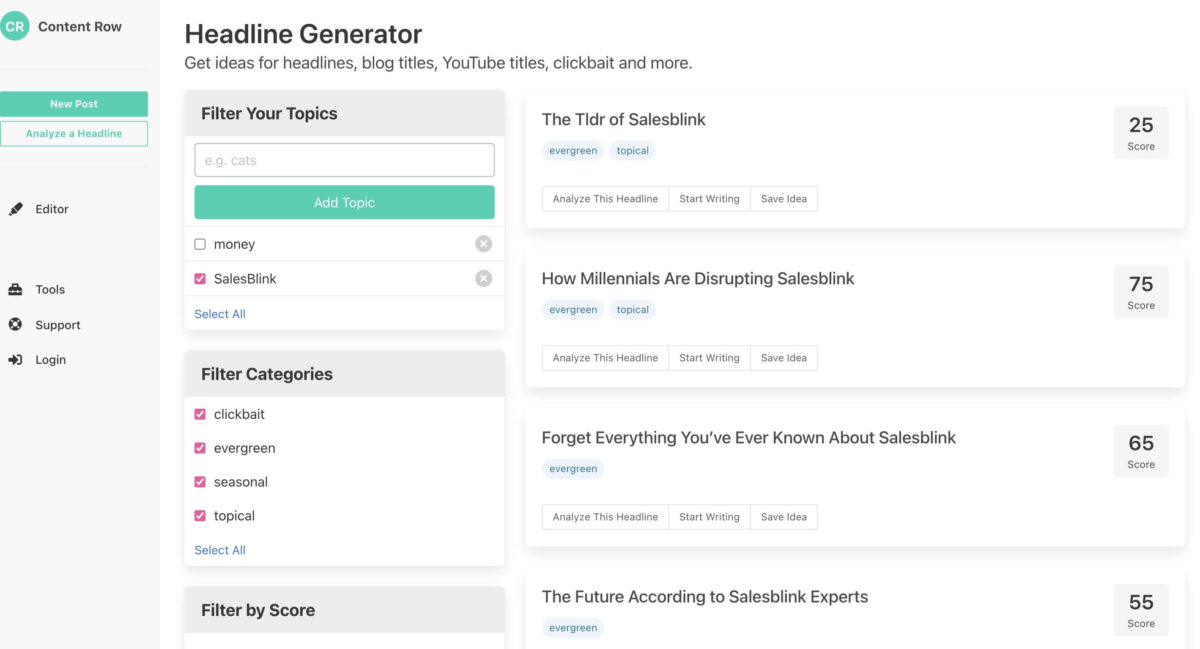Disable the seasonal category filter
Viewport: 1200px width, 649px height.
tap(199, 481)
